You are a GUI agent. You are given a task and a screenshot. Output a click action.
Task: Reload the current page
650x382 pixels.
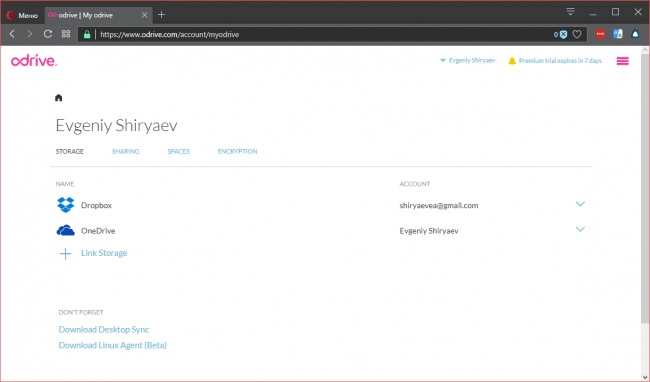coord(48,34)
